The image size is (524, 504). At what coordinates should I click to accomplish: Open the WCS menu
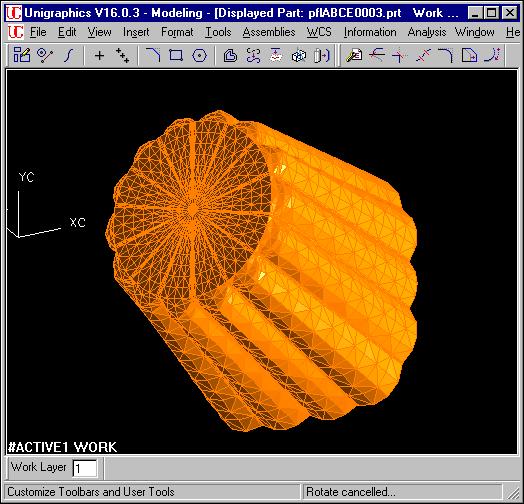(319, 32)
